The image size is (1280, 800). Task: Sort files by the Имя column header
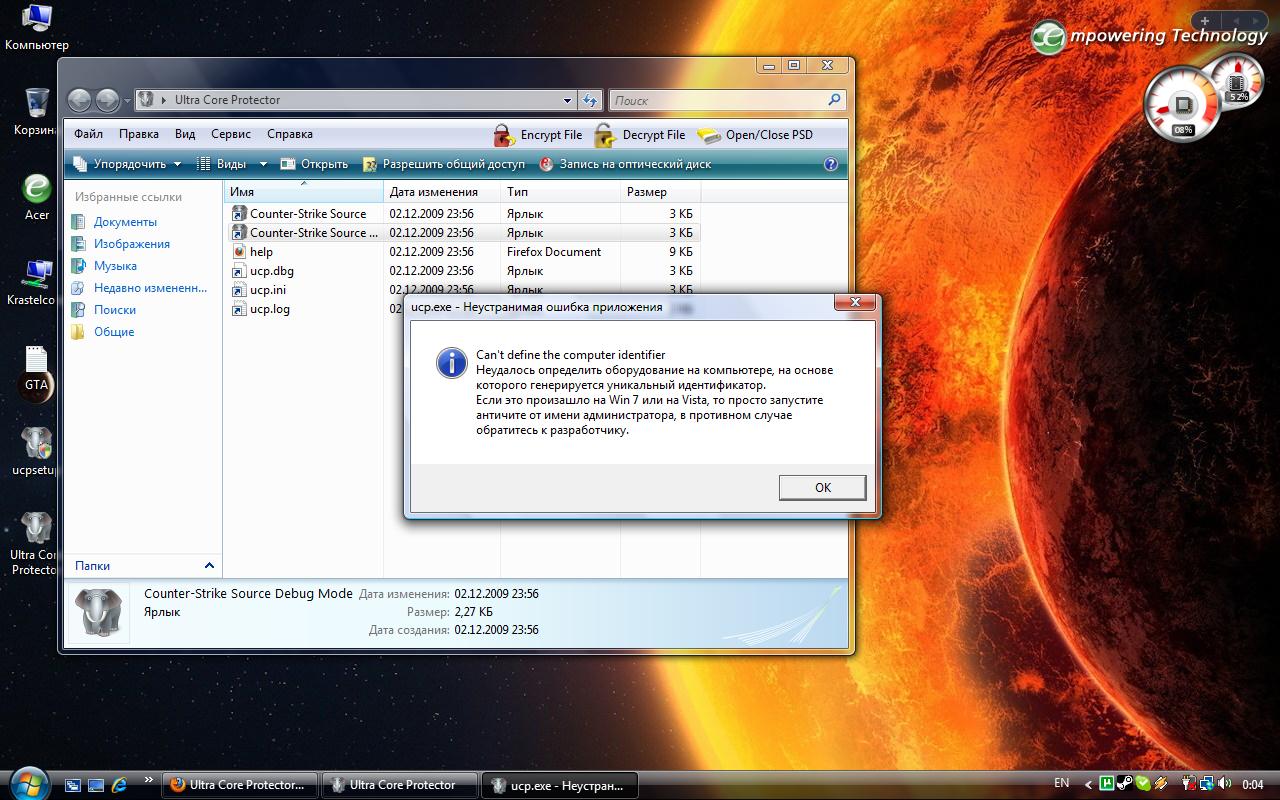[304, 191]
